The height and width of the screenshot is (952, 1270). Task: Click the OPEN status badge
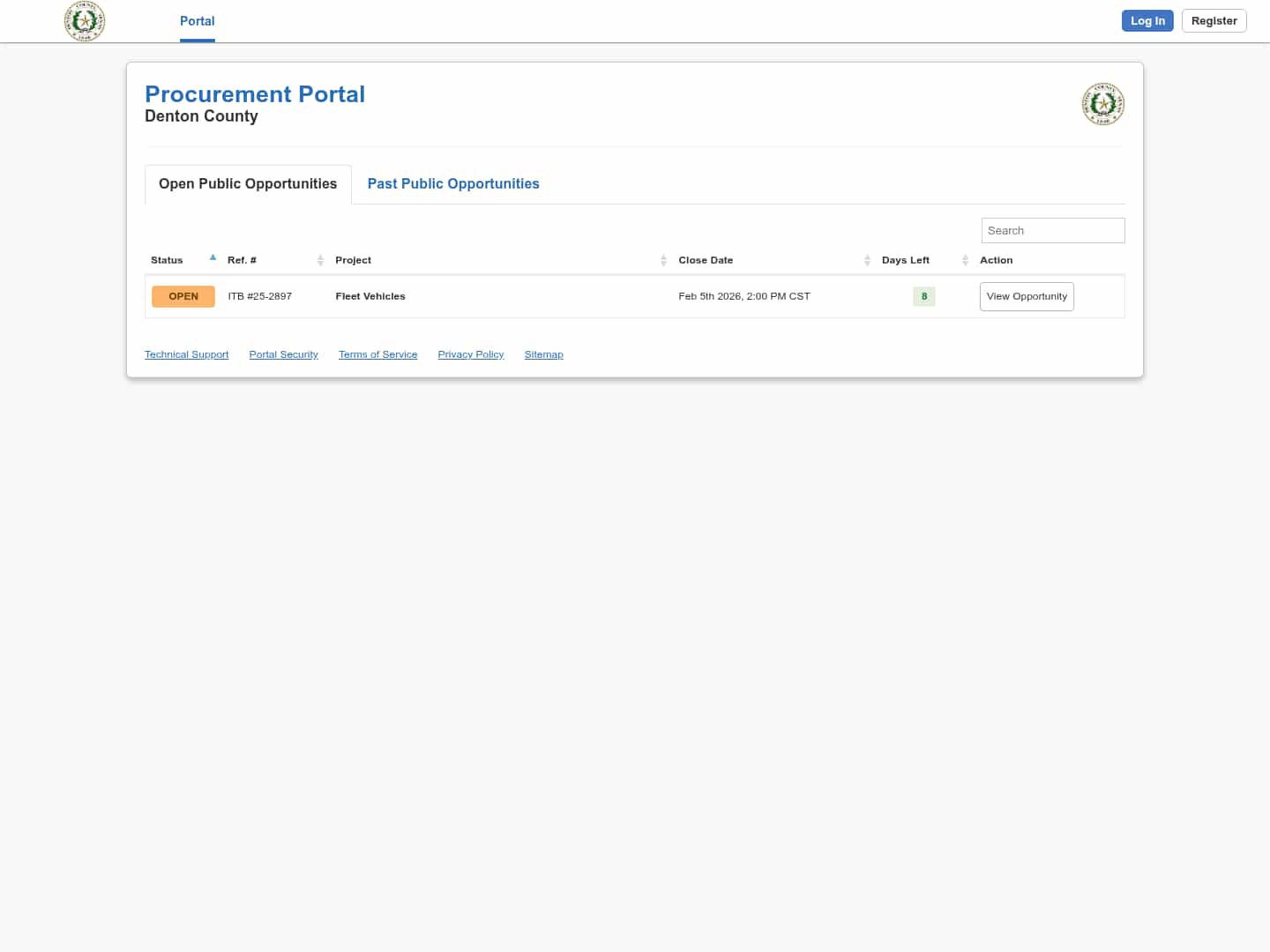coord(183,296)
